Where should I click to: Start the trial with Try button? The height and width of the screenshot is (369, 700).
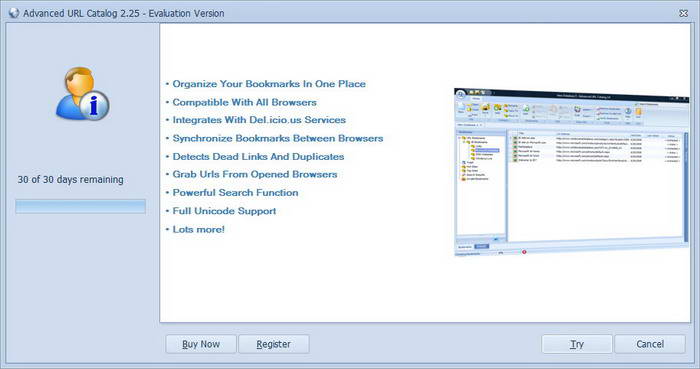click(577, 344)
